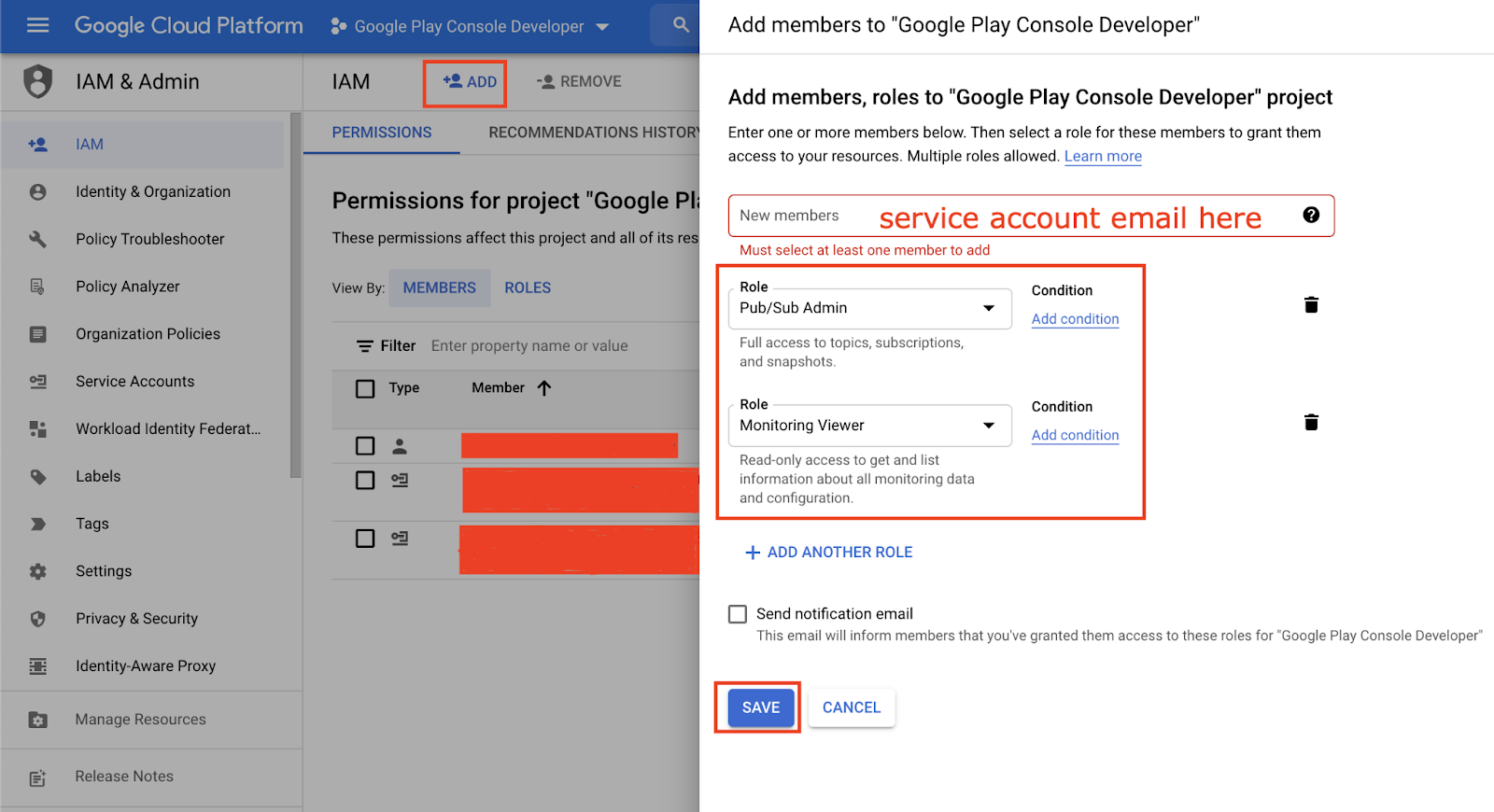Click the search magnifier icon
The image size is (1494, 812).
[x=682, y=25]
